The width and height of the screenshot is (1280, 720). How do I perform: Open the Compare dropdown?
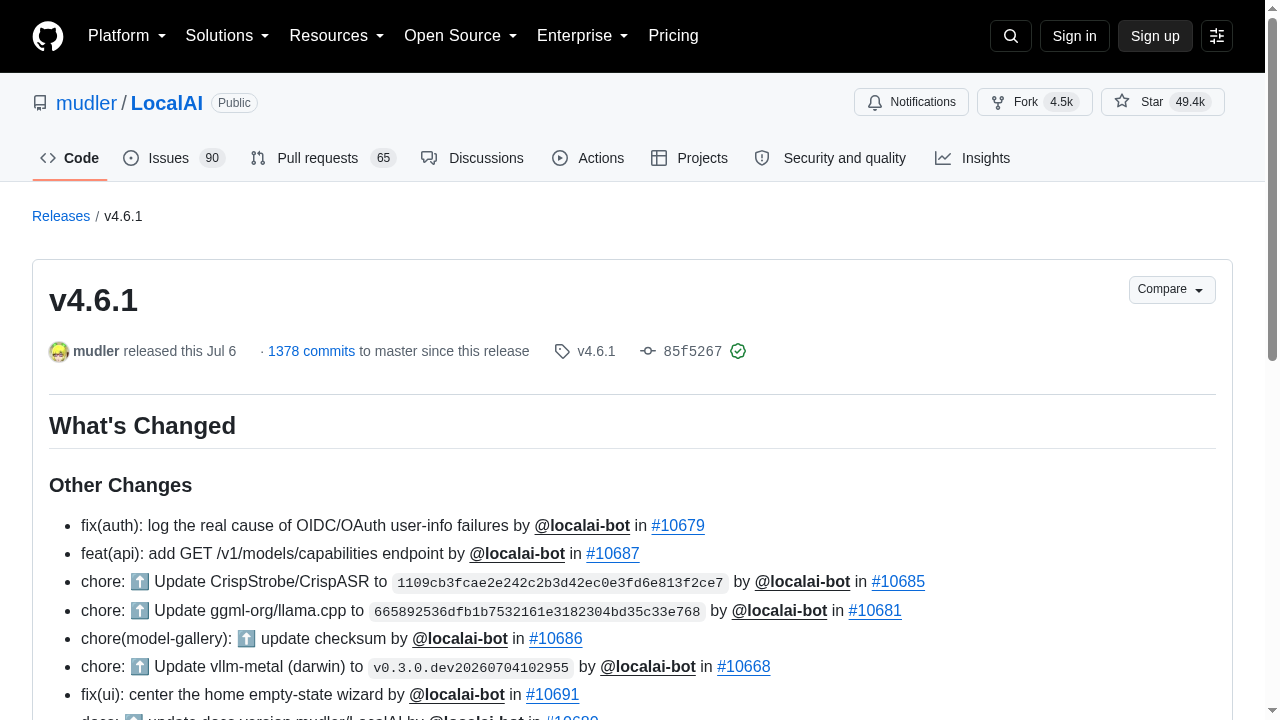pyautogui.click(x=1172, y=290)
